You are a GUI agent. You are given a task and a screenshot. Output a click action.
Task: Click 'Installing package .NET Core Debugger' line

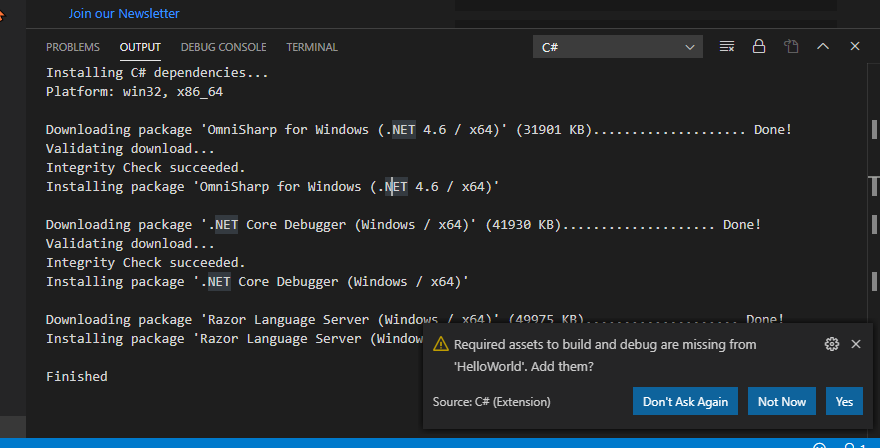(x=257, y=281)
